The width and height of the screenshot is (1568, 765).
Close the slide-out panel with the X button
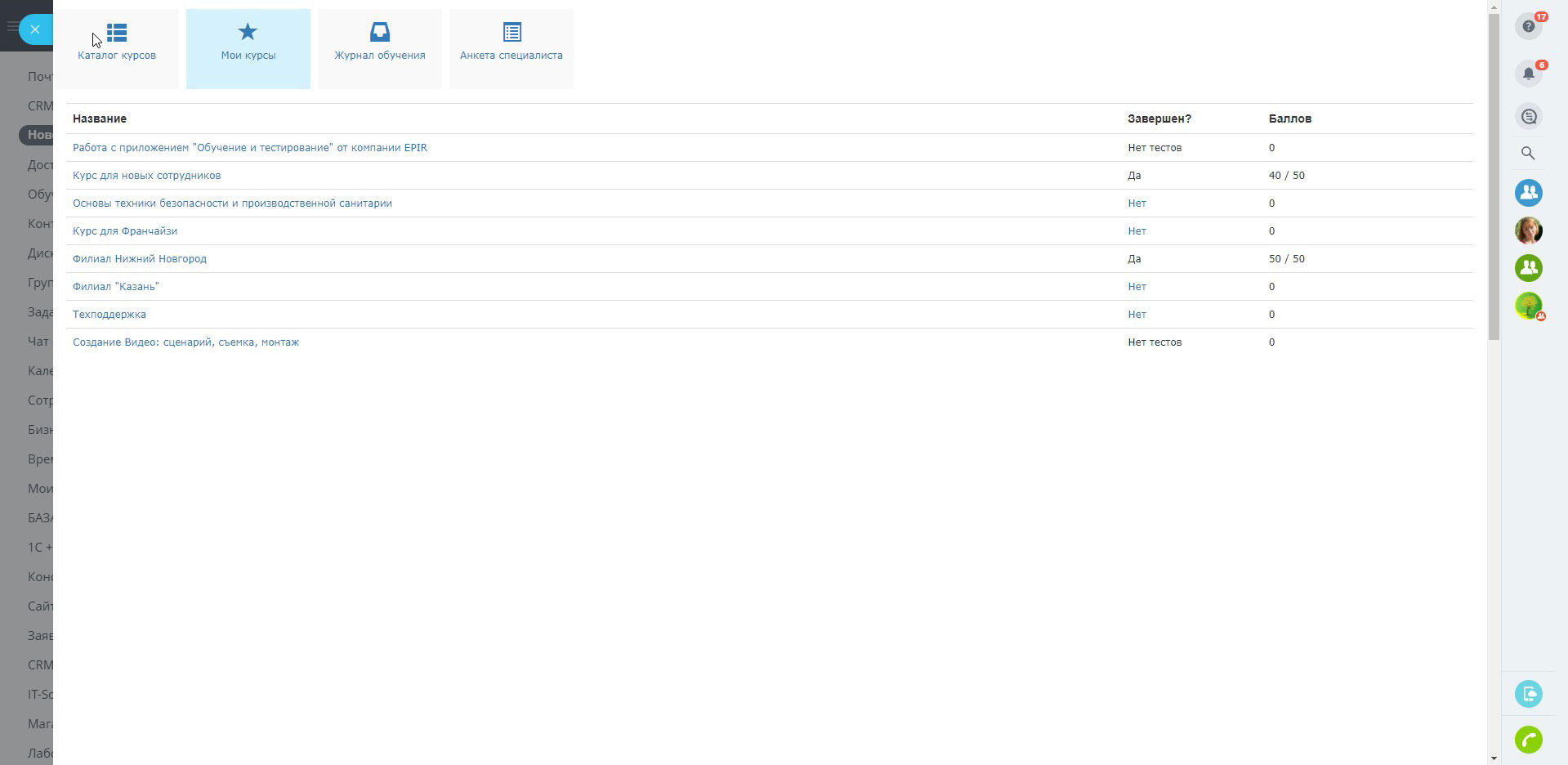click(35, 29)
